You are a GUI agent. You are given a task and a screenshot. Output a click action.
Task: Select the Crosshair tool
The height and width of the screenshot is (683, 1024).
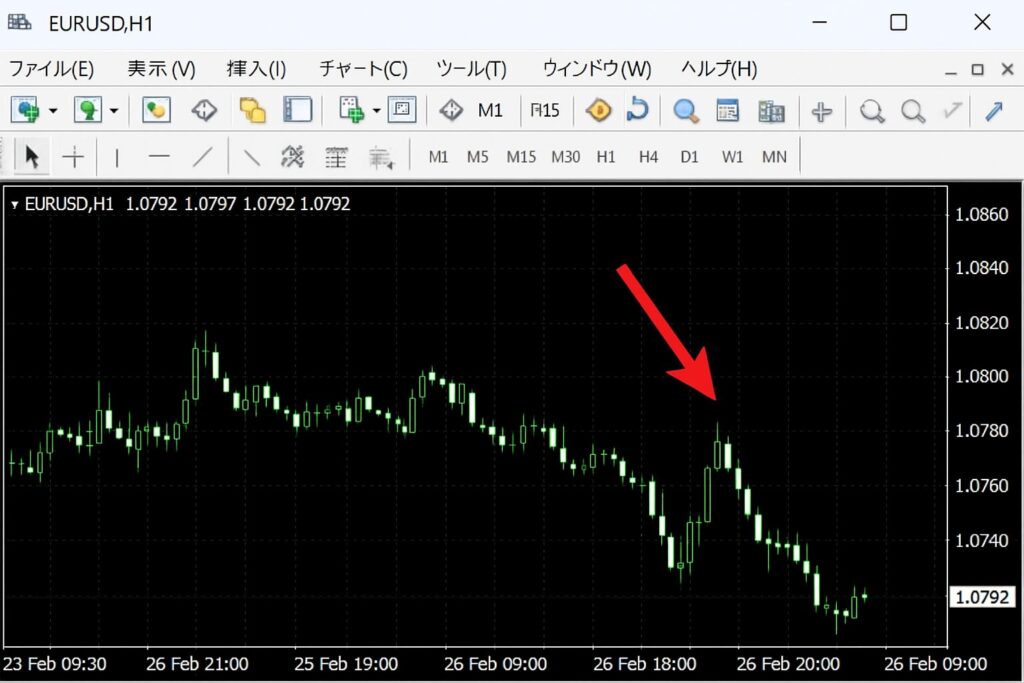click(x=72, y=158)
